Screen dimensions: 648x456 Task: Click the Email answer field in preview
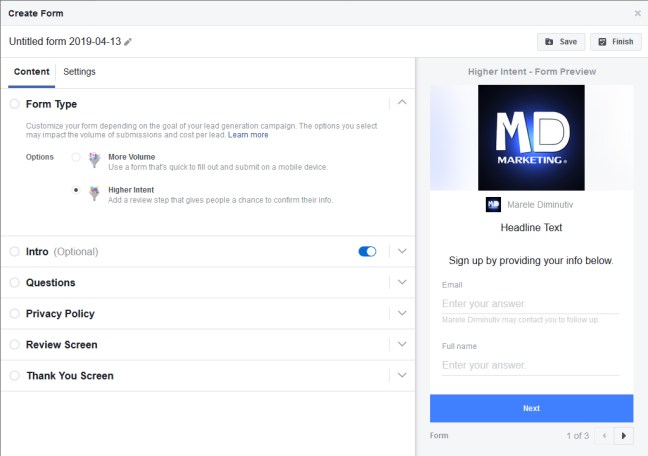tap(531, 304)
